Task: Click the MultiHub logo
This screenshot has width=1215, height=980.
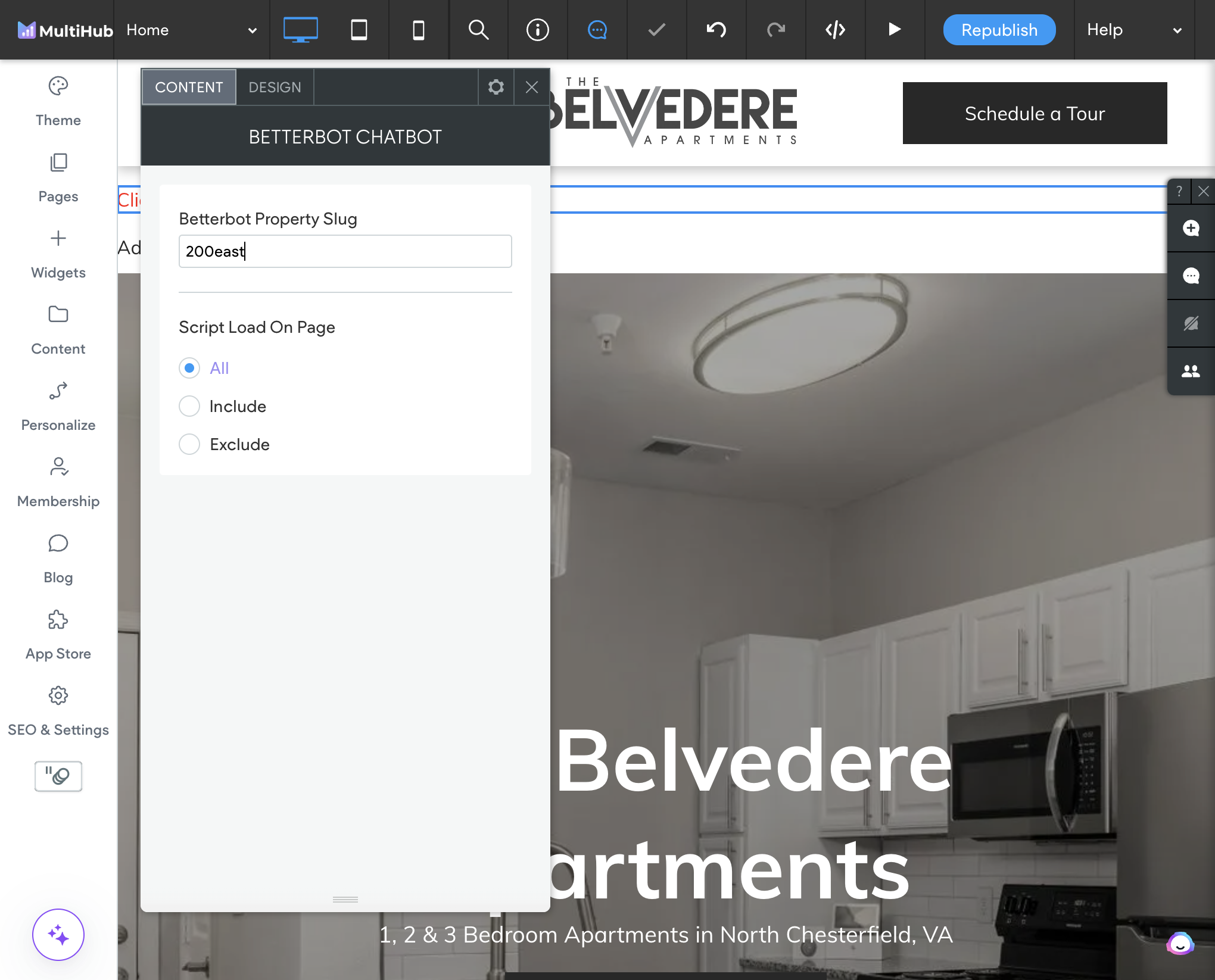Action: 65,30
